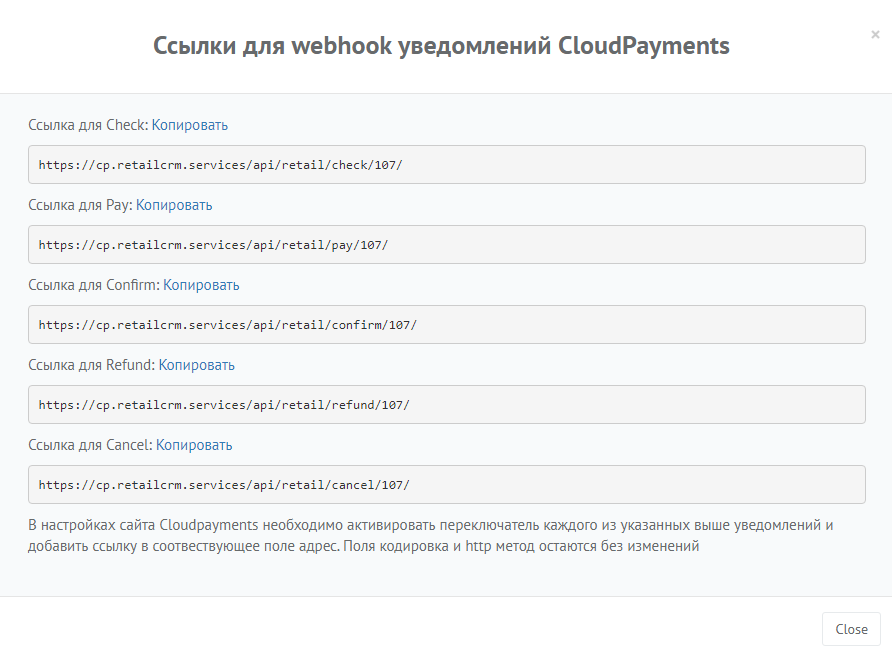Screen dimensions: 892x656
Task: Click the Cloudpayments settings instruction paragraph
Action: point(431,535)
